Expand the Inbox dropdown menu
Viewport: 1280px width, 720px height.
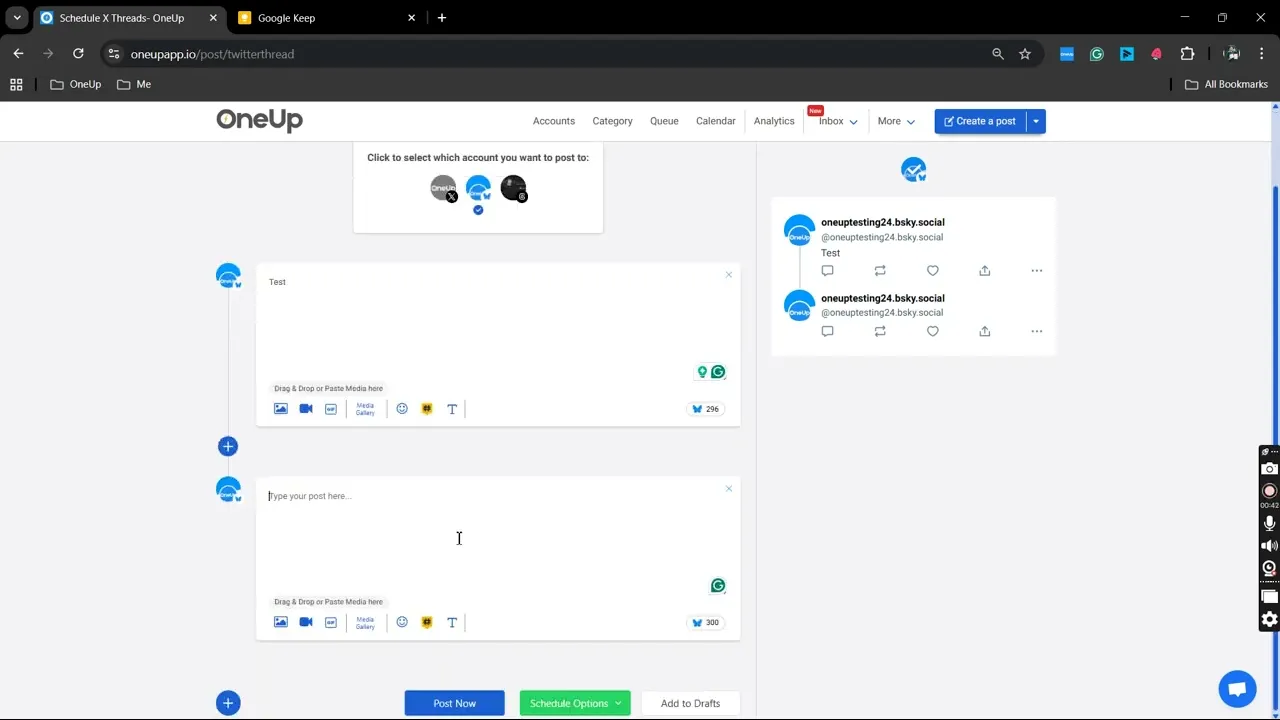tap(838, 121)
